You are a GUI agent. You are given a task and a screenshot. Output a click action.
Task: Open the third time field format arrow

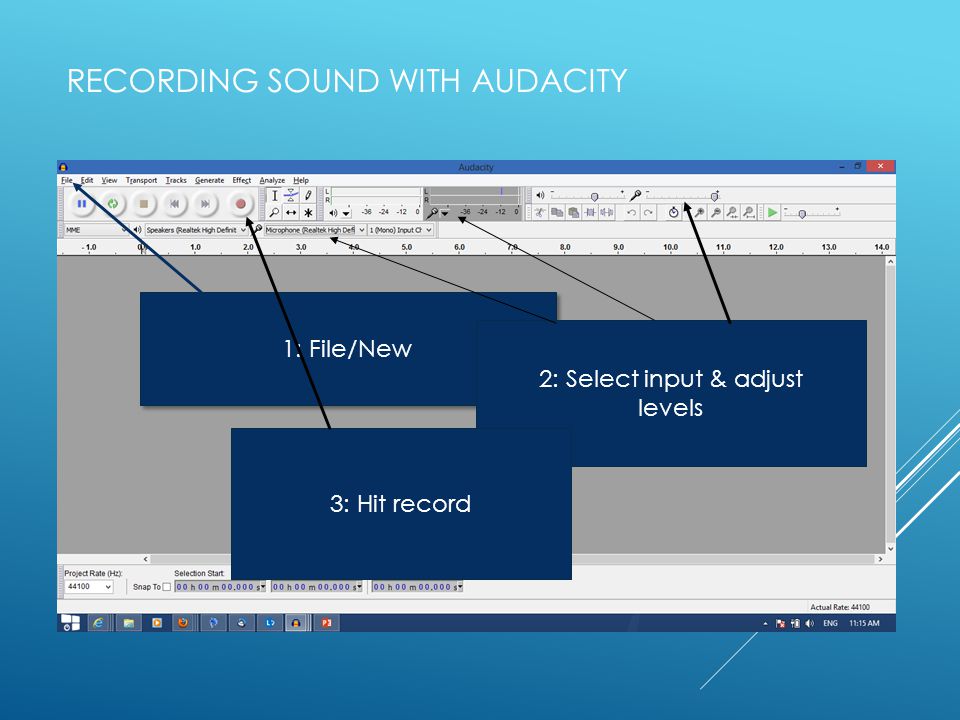coord(460,587)
